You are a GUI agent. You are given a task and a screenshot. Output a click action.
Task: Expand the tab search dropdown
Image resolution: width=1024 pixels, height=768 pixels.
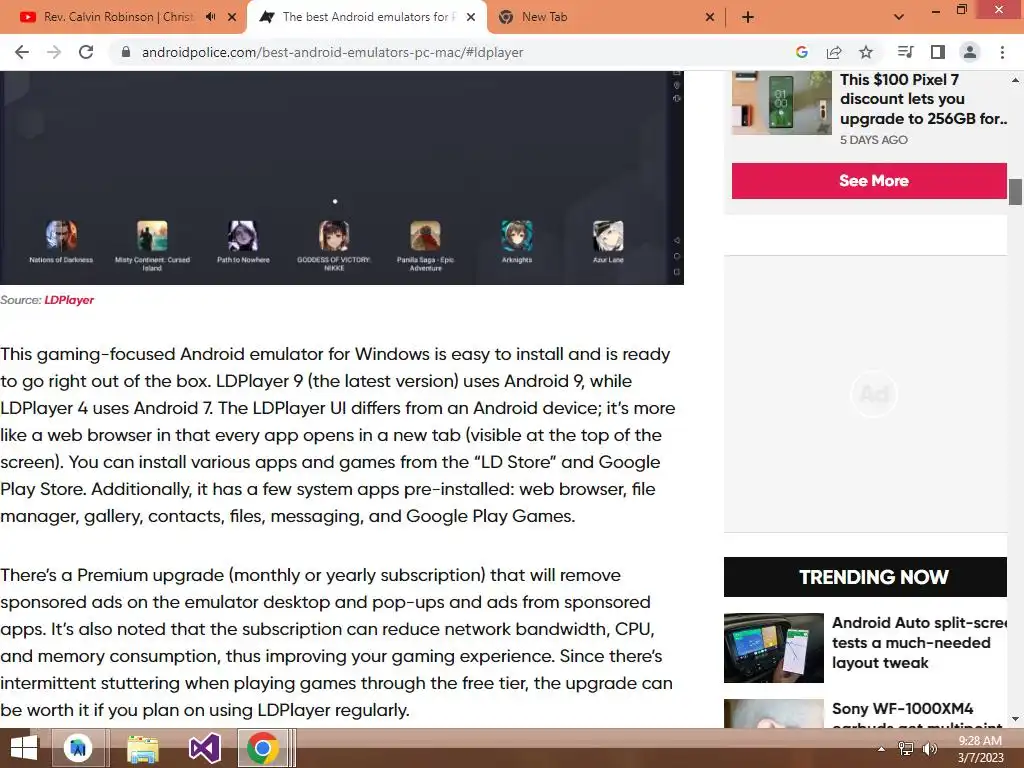899,17
